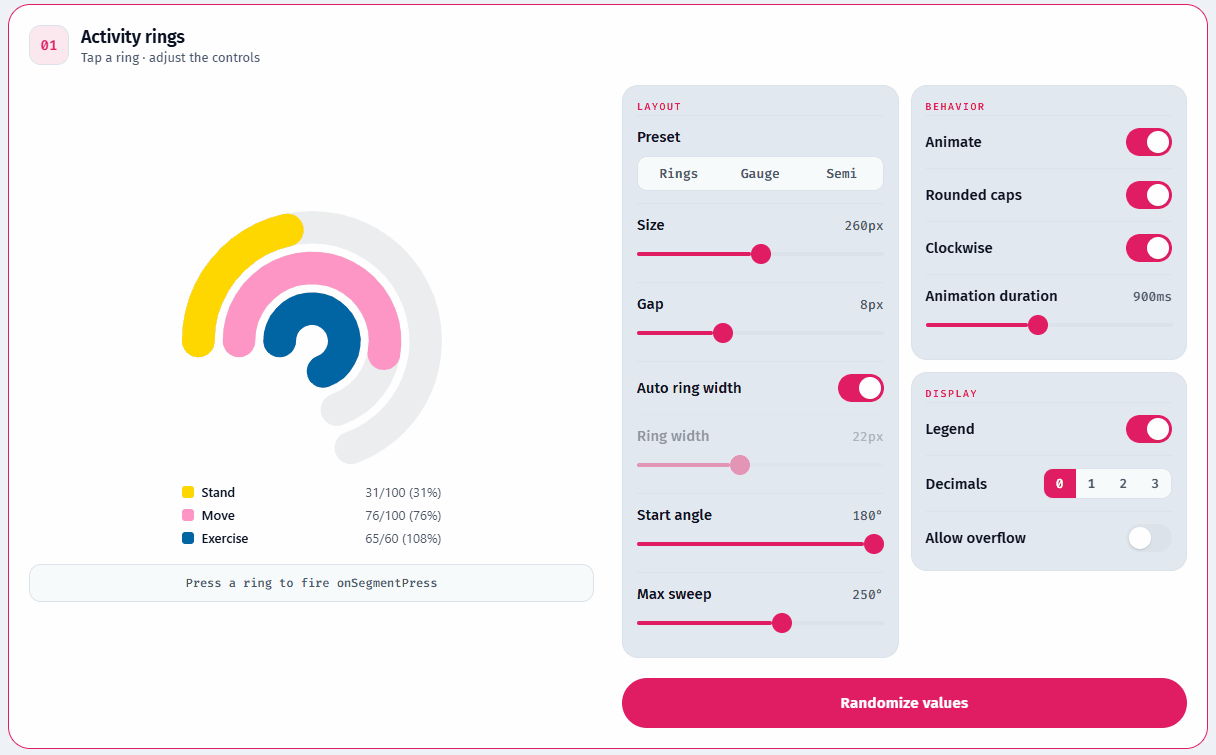This screenshot has height=755, width=1216.
Task: Click the 250° max sweep value
Action: point(867,594)
